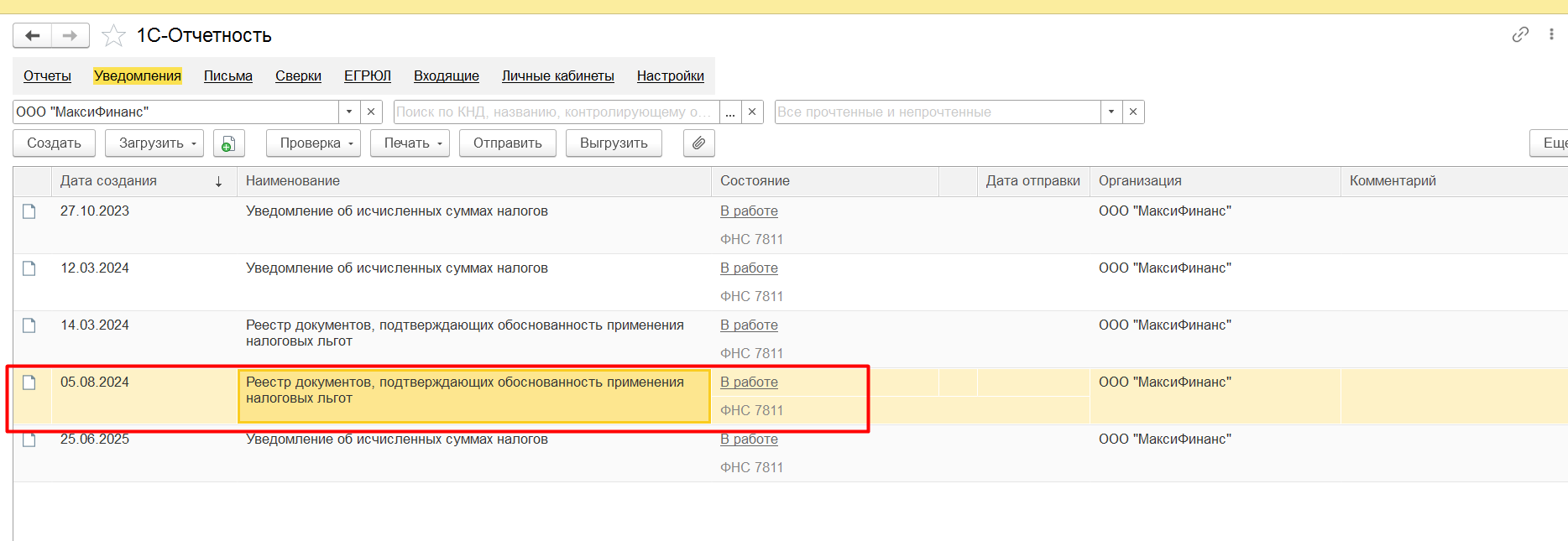The width and height of the screenshot is (1568, 541).
Task: Click the paperclip attachments button
Action: point(698,143)
